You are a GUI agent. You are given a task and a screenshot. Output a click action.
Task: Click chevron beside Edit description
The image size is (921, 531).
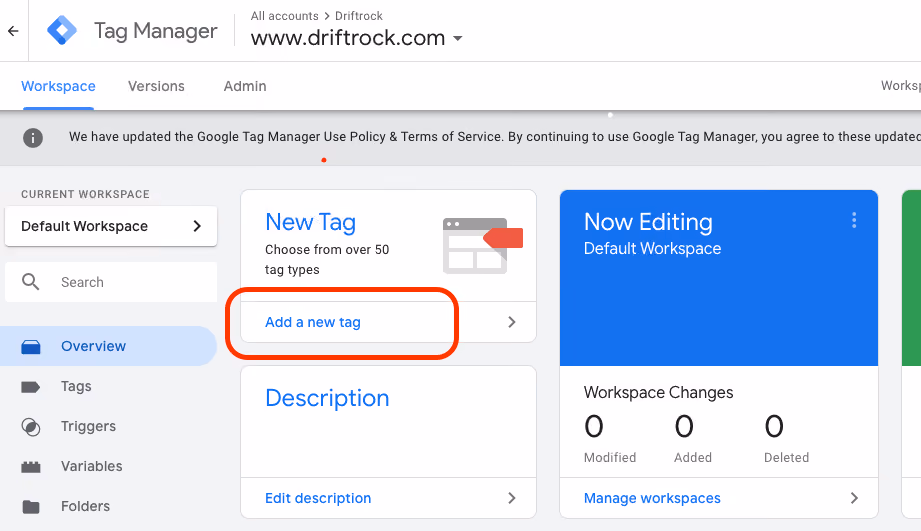[x=512, y=498]
